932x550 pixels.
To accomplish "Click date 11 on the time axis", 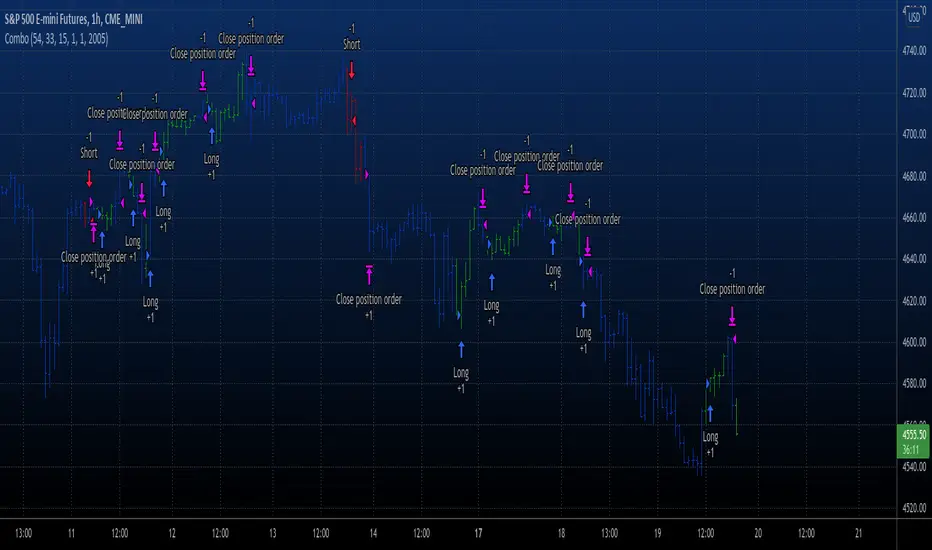I will (71, 533).
